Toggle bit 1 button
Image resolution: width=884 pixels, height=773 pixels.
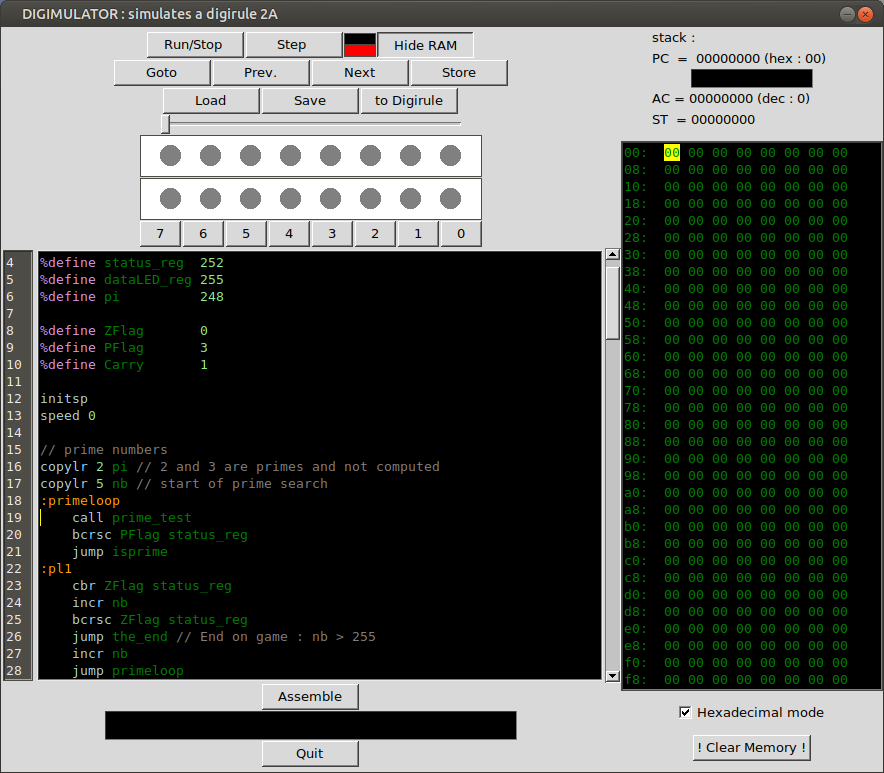(418, 234)
